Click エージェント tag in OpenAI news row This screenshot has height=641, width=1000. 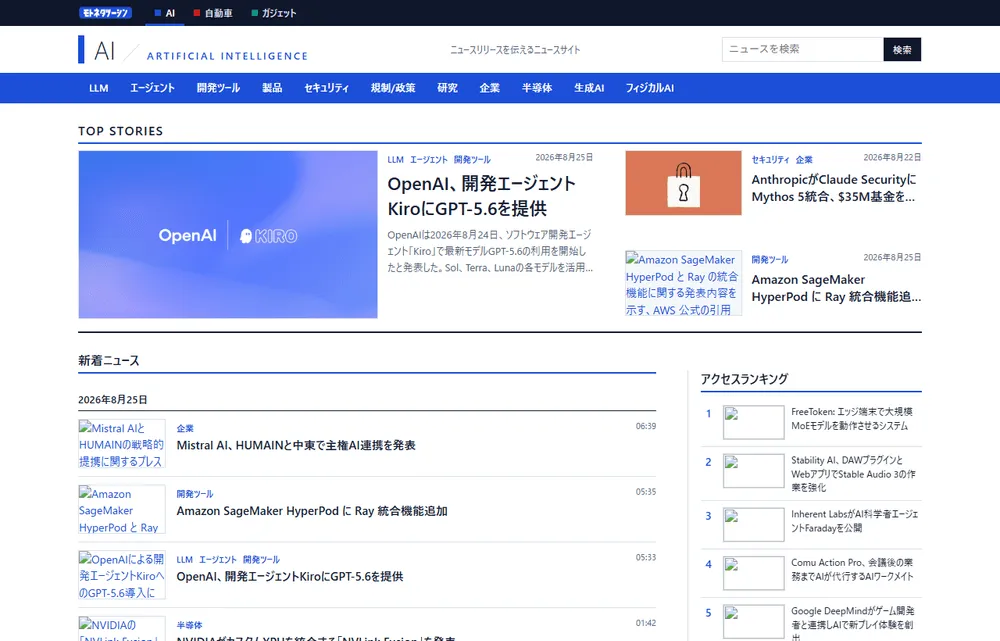217,560
